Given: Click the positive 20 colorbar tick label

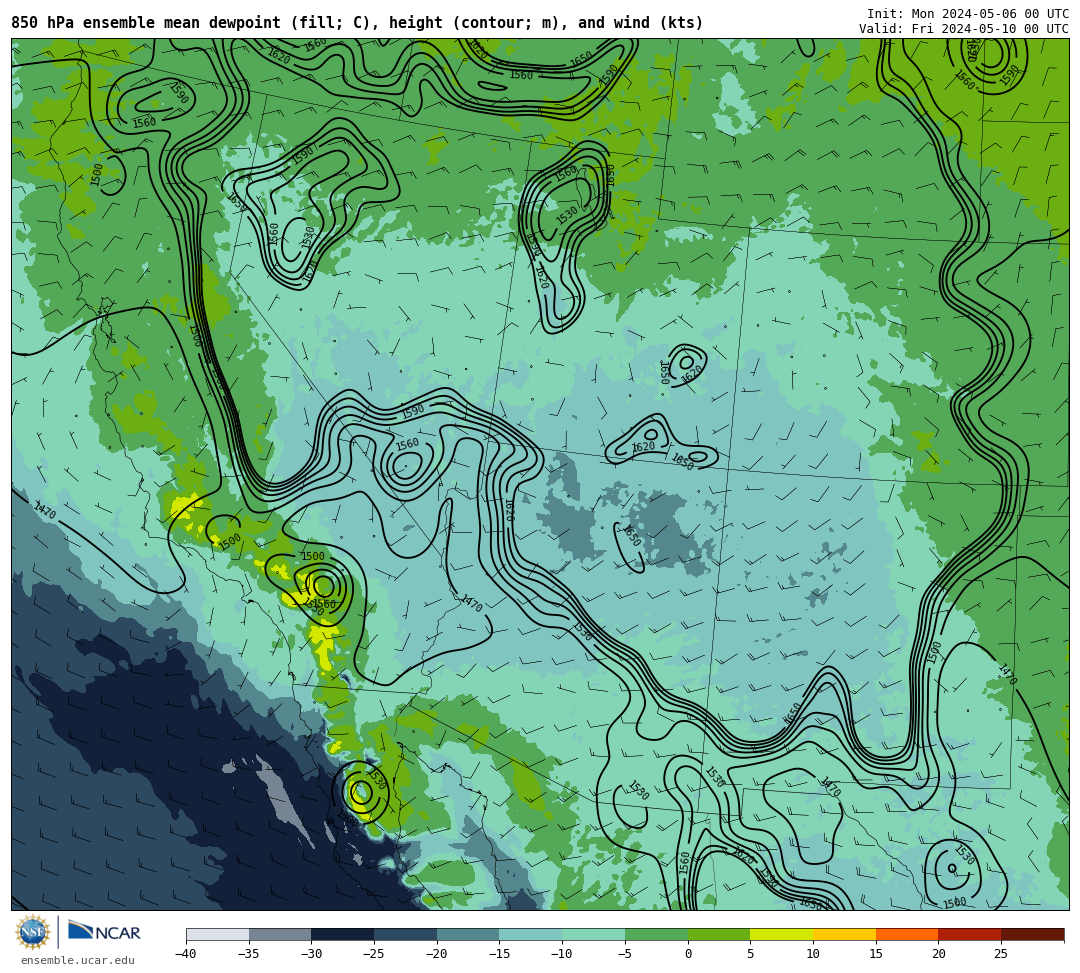Looking at the screenshot, I should coord(939,954).
